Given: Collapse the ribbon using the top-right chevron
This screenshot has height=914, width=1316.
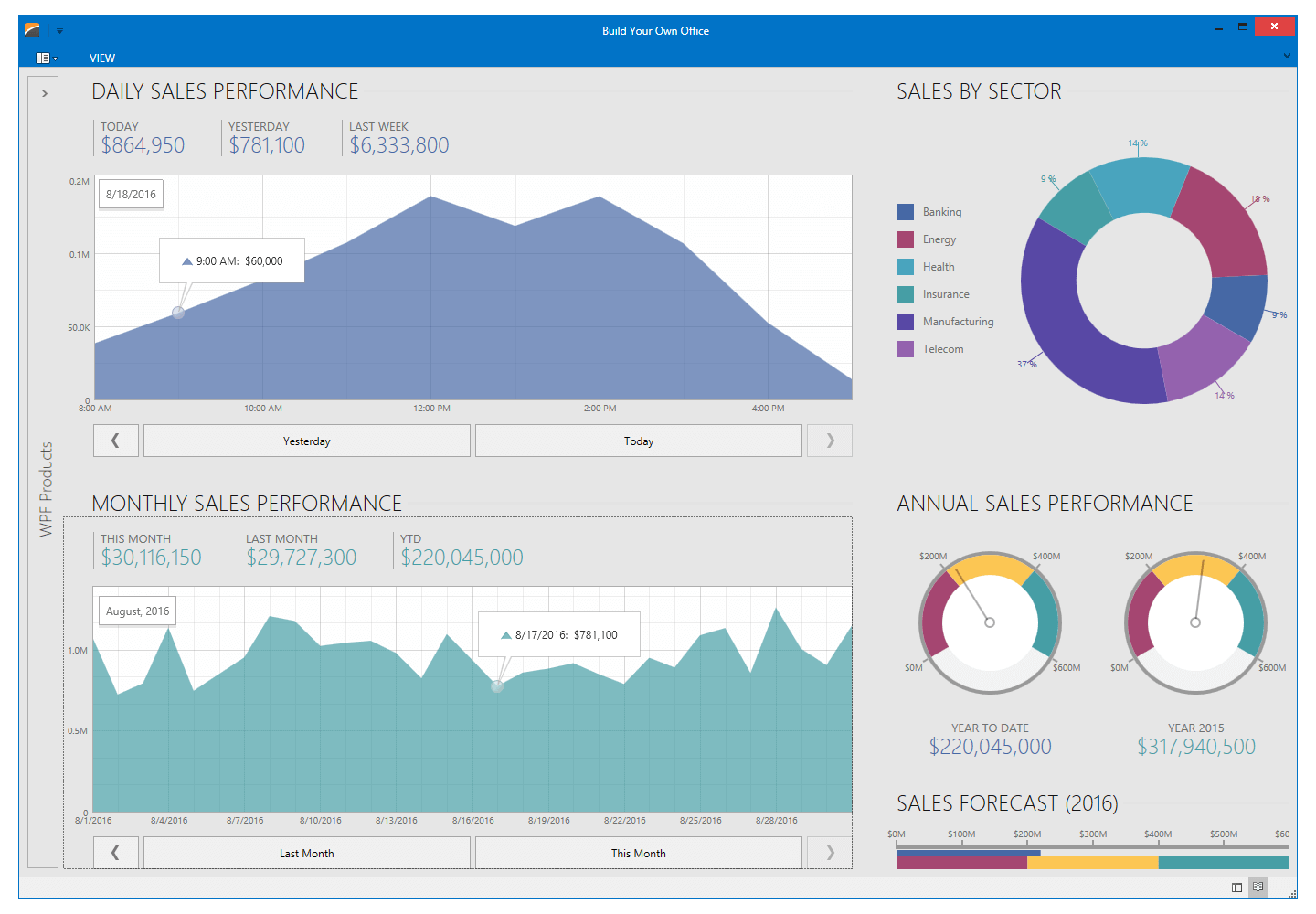Looking at the screenshot, I should pyautogui.click(x=1287, y=56).
